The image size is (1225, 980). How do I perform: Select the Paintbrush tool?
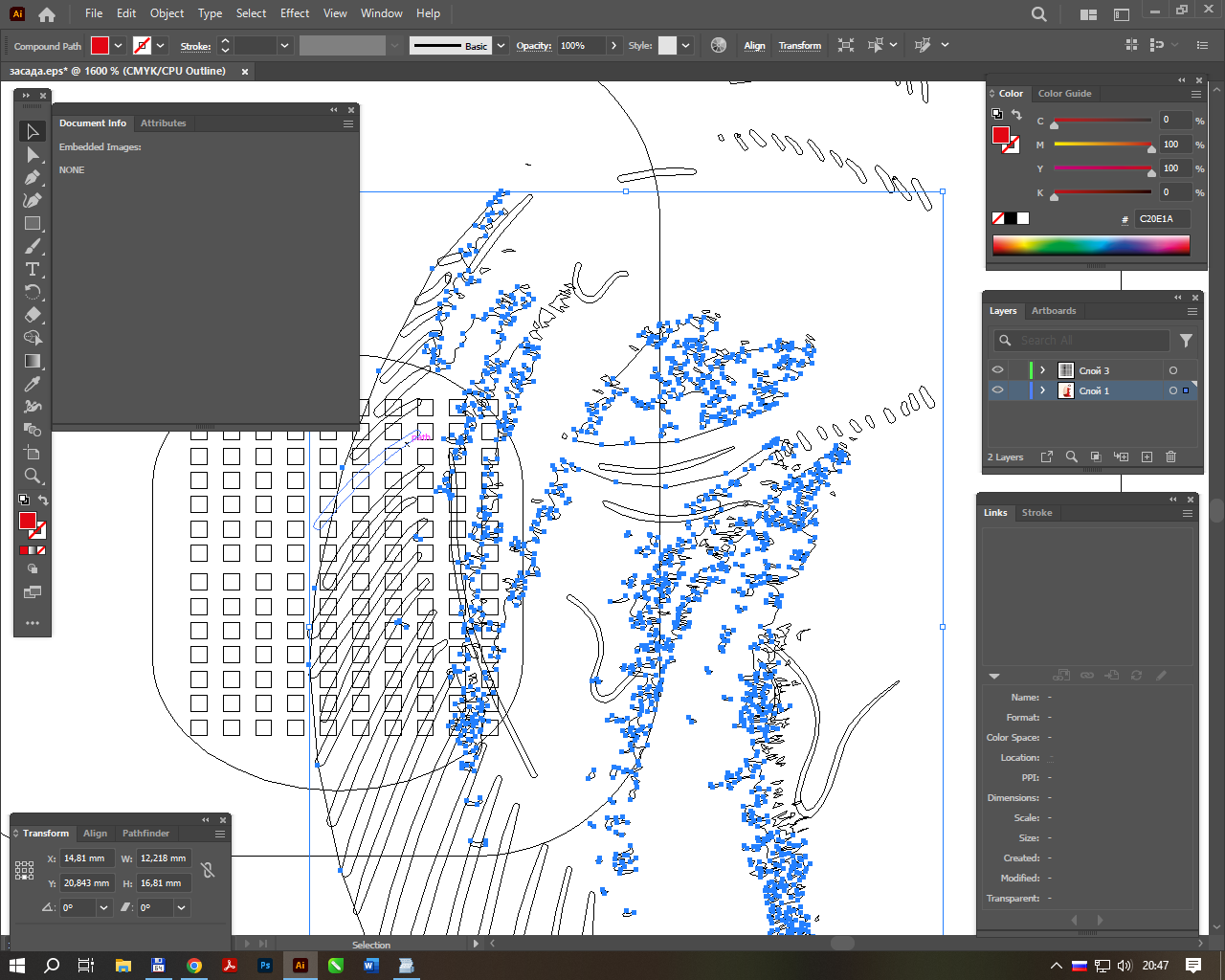tap(33, 246)
